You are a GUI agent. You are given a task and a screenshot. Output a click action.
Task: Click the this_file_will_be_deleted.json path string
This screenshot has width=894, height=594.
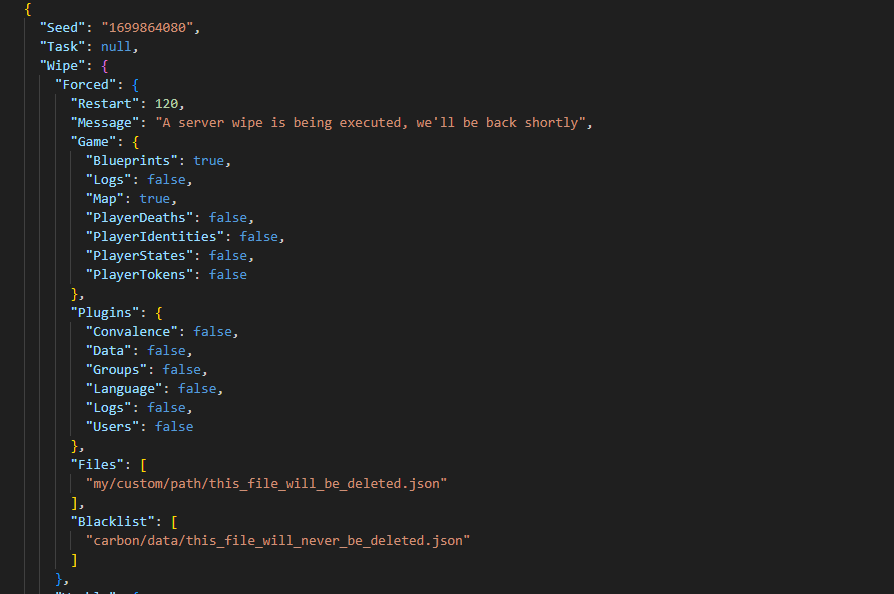pos(266,484)
